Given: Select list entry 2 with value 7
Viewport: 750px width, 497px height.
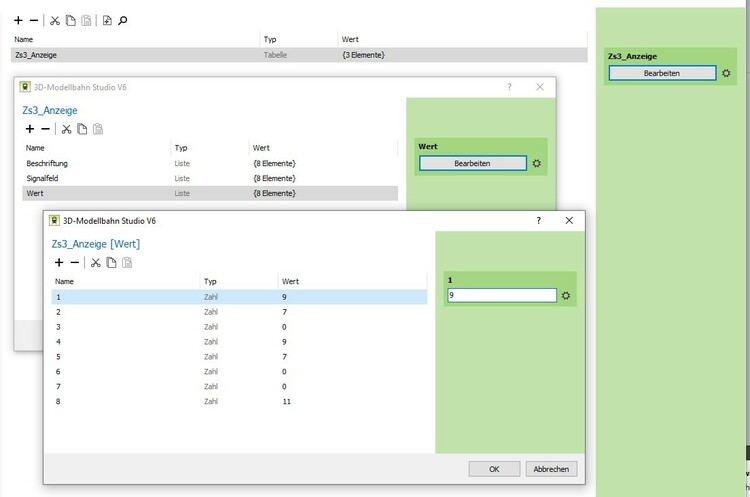Looking at the screenshot, I should pyautogui.click(x=239, y=312).
